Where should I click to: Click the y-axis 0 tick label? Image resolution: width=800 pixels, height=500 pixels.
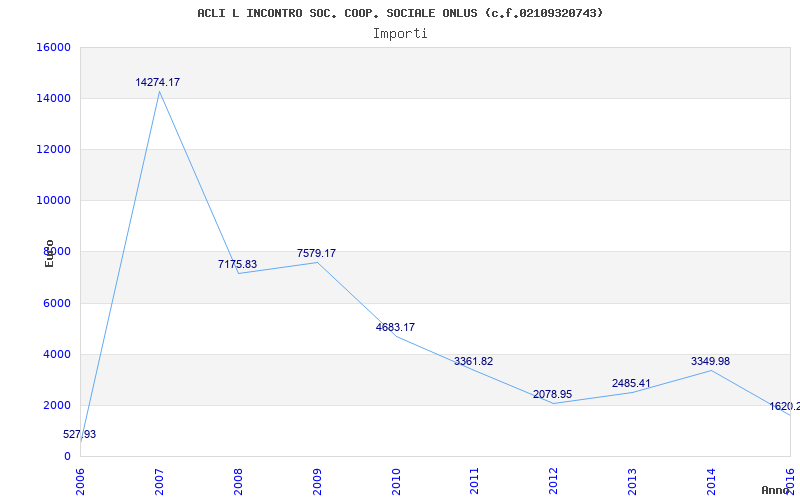pos(67,457)
